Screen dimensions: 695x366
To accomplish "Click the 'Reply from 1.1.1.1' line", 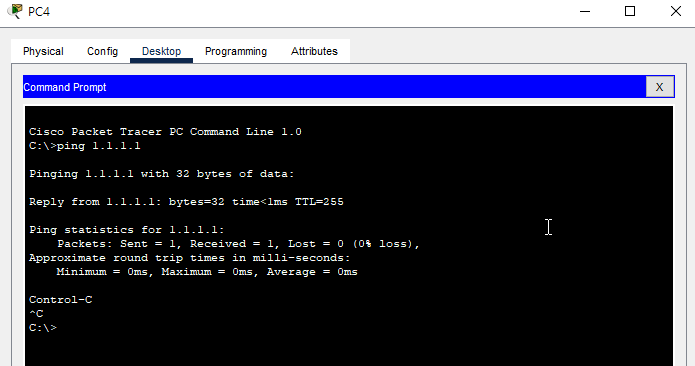I will tap(186, 202).
